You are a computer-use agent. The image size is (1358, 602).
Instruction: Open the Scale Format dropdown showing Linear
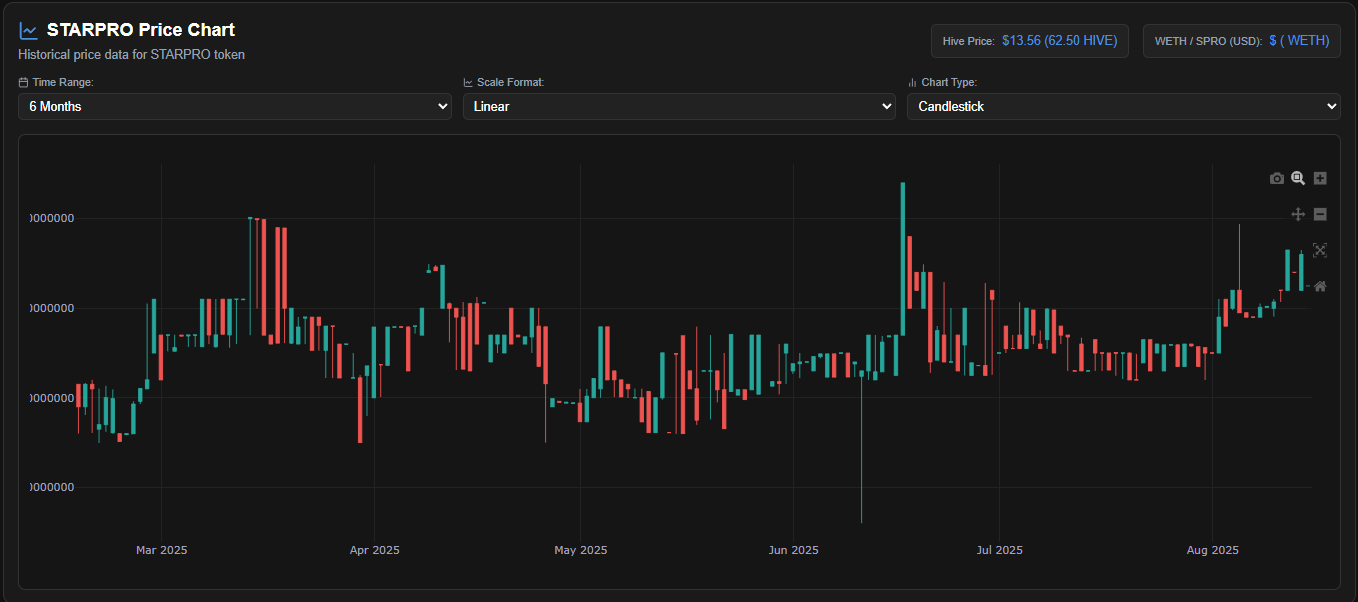679,106
